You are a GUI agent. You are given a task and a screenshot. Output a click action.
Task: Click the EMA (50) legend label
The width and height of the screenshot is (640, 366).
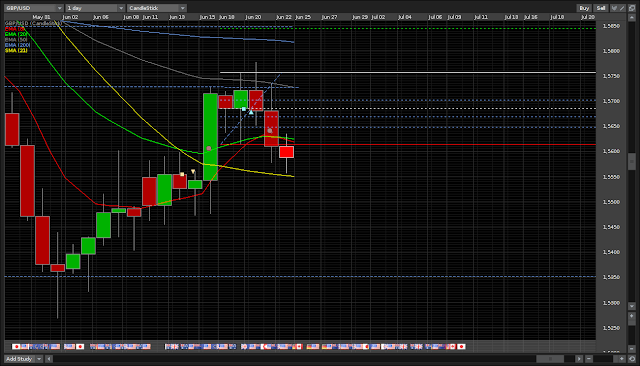[x=16, y=40]
